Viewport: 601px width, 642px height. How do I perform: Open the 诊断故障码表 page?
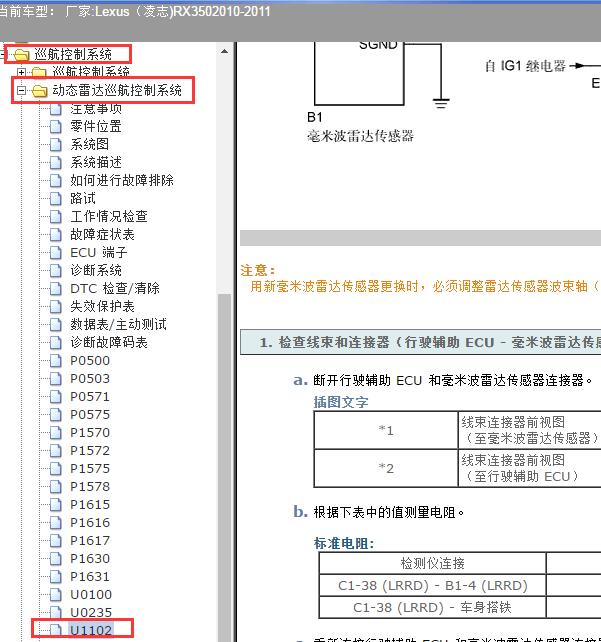[x=109, y=342]
